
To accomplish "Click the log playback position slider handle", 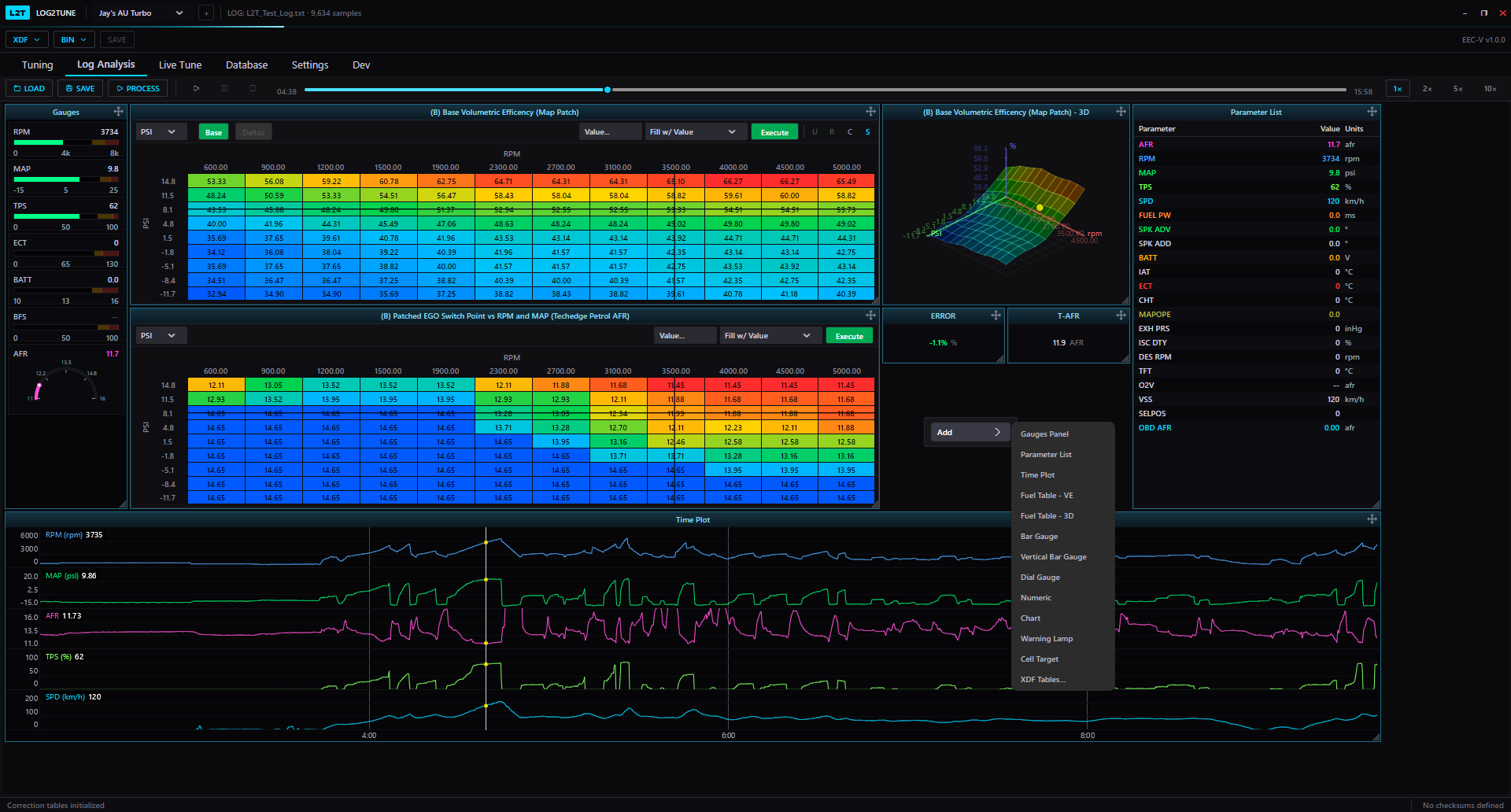I will [x=608, y=90].
